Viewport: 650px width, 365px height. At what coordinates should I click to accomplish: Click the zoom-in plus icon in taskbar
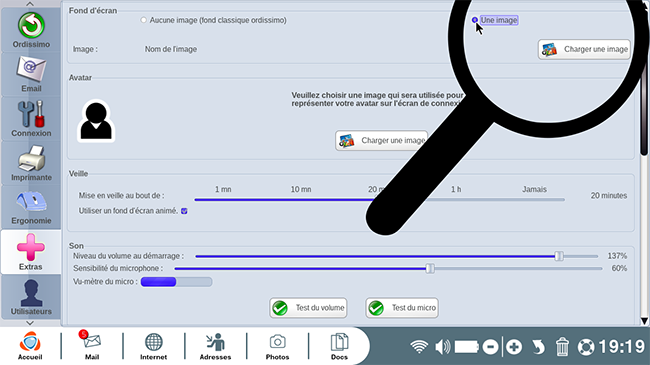pos(514,347)
